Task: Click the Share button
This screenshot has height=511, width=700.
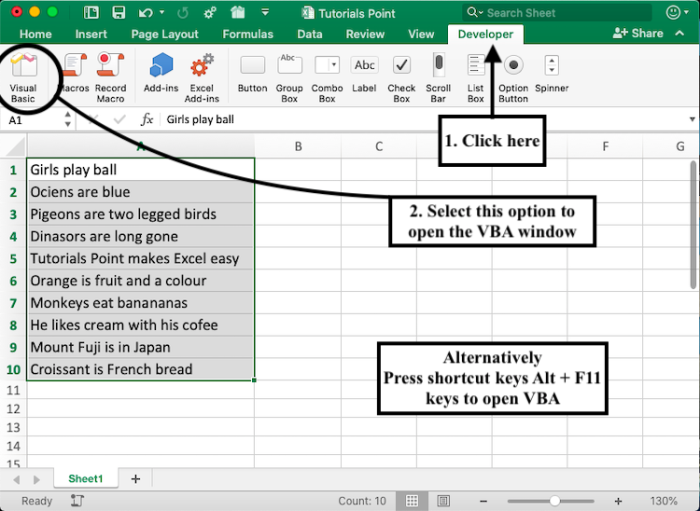Action: pyautogui.click(x=638, y=33)
